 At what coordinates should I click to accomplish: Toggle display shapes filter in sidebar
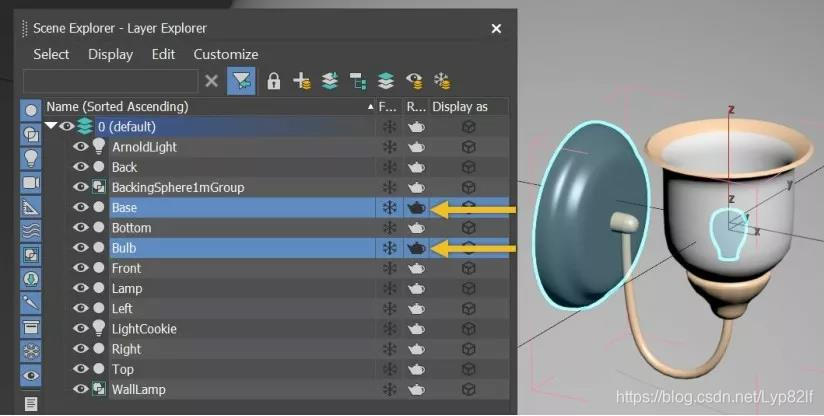(x=31, y=134)
